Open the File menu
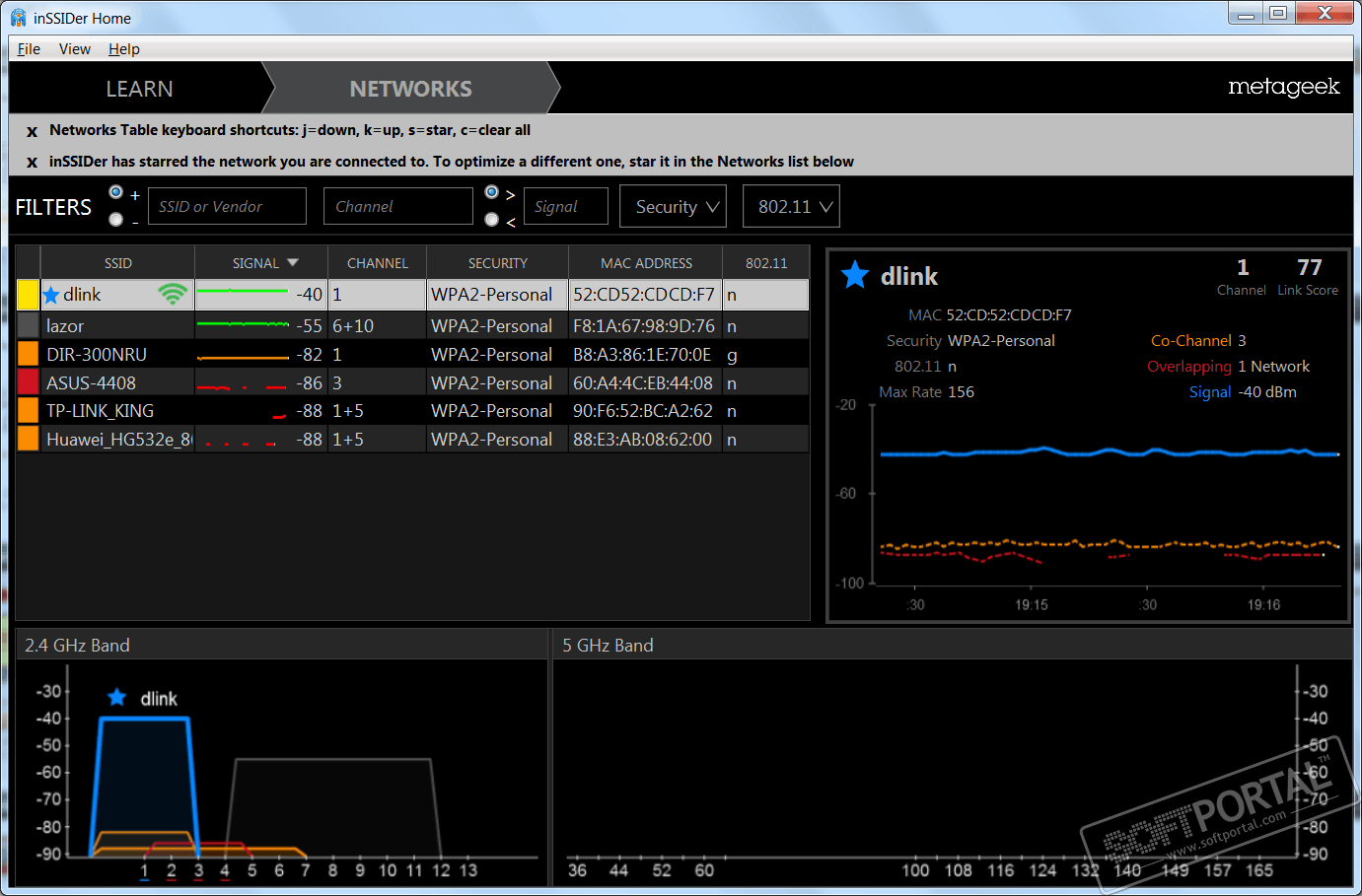This screenshot has width=1362, height=896. (x=29, y=49)
